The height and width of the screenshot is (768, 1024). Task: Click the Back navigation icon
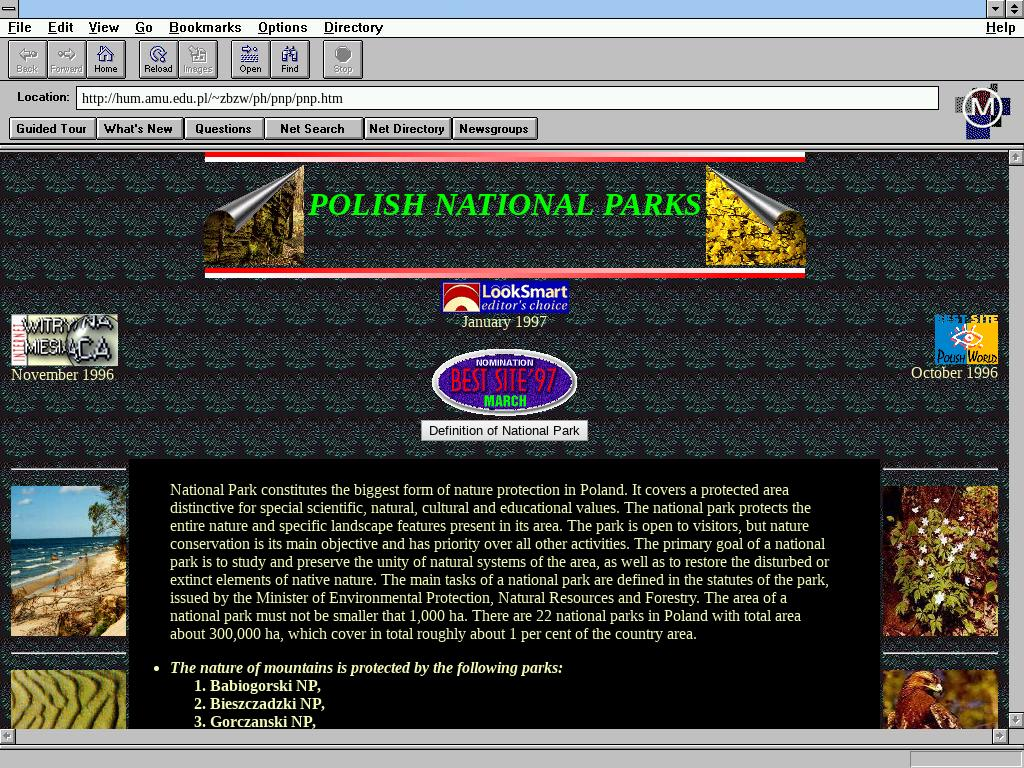pyautogui.click(x=27, y=59)
